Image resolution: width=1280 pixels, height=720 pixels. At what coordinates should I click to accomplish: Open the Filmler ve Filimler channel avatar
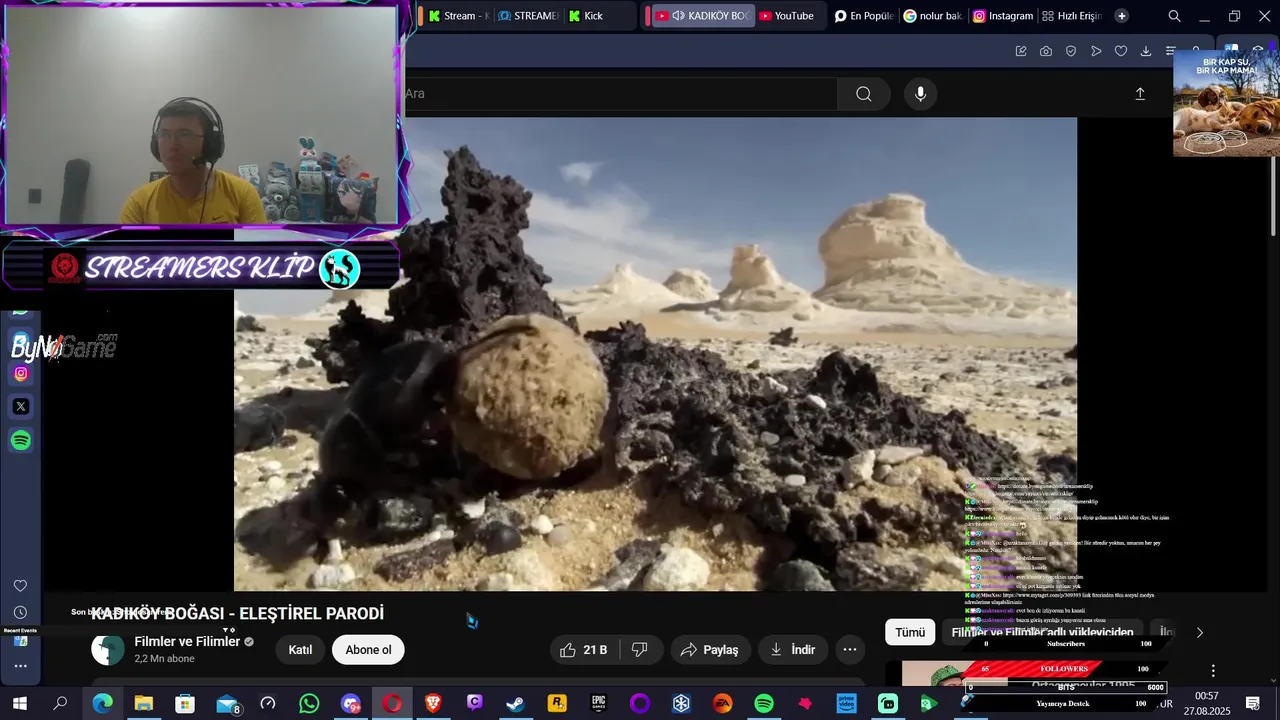108,650
